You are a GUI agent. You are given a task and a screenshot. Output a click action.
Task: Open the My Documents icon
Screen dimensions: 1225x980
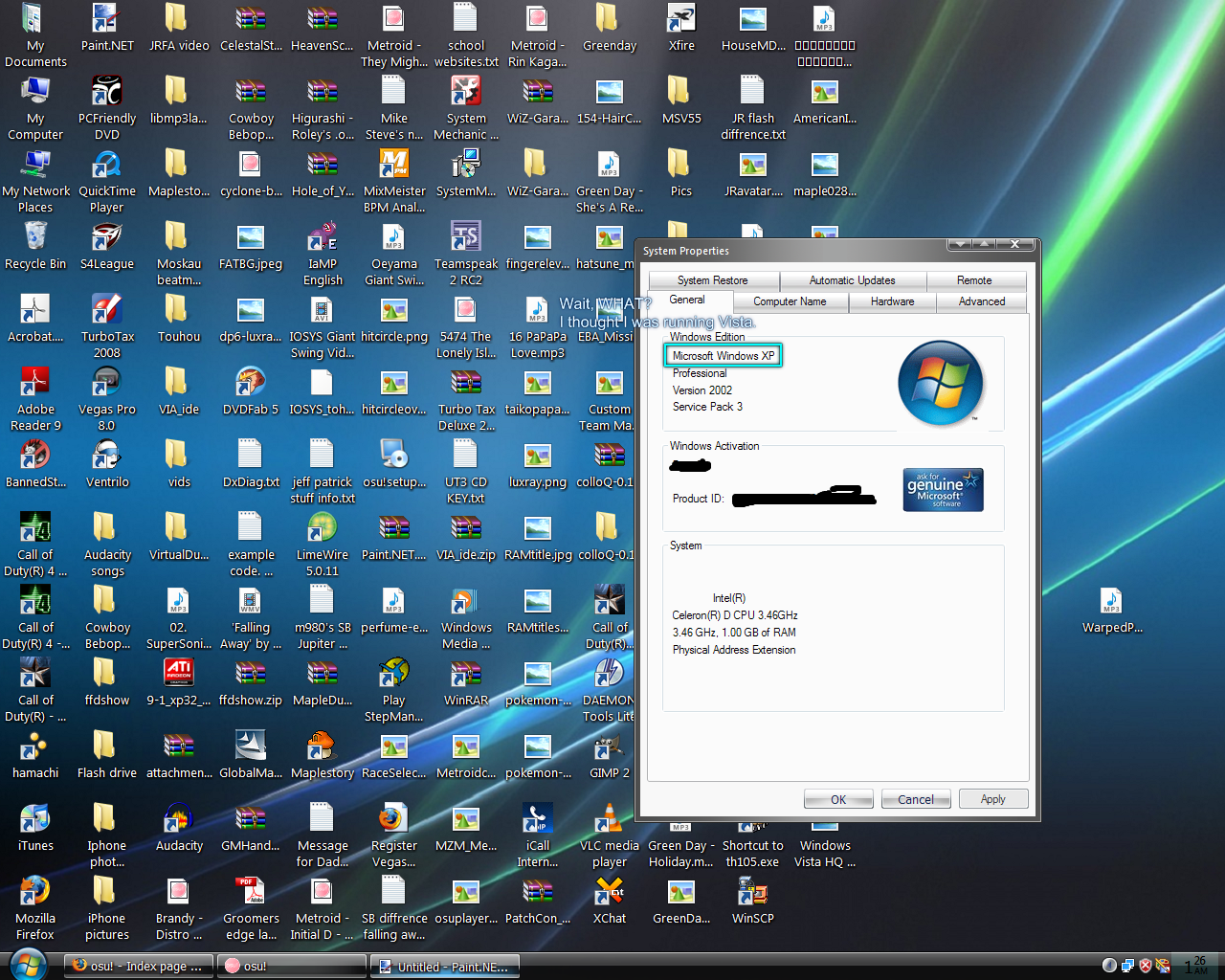[35, 35]
